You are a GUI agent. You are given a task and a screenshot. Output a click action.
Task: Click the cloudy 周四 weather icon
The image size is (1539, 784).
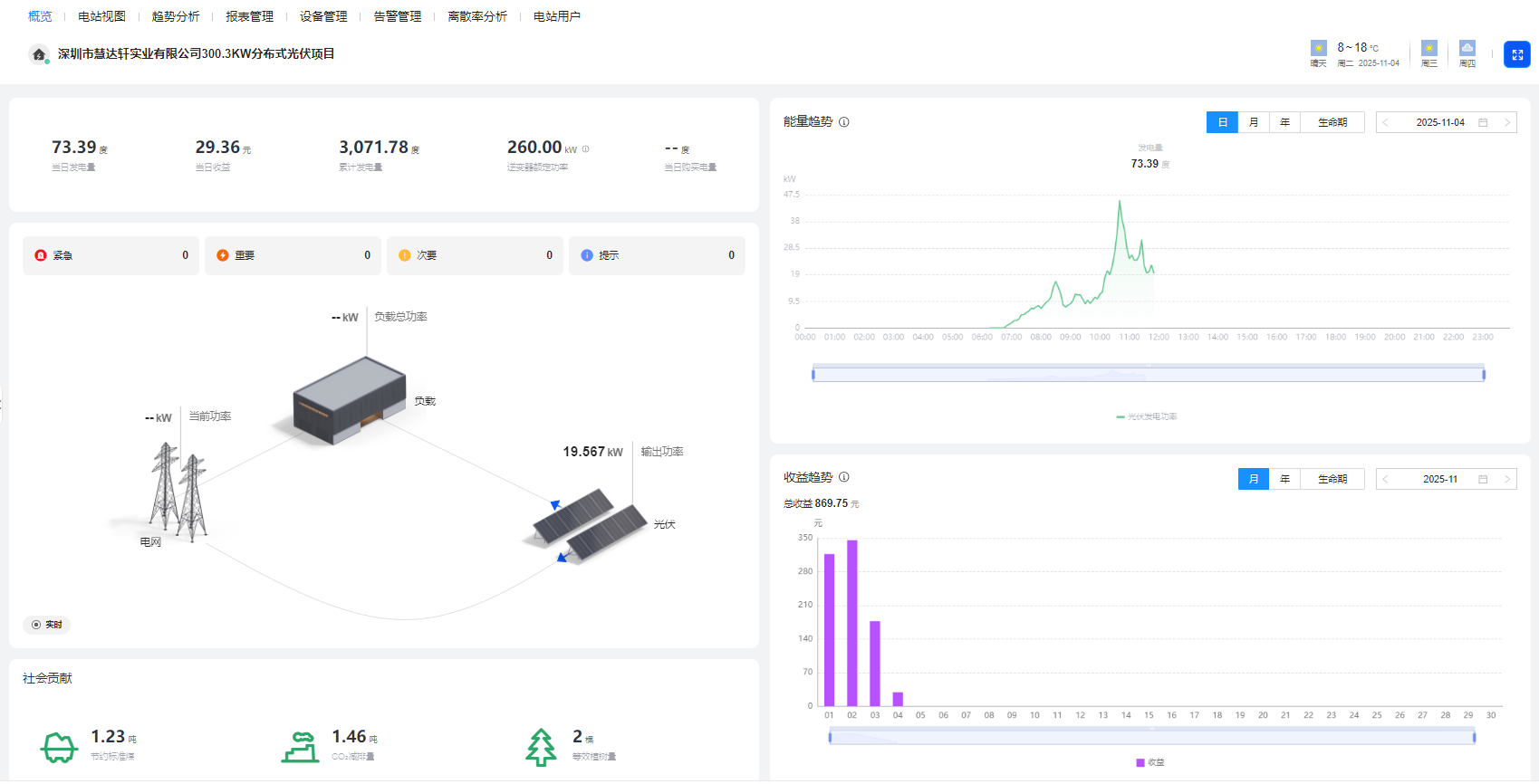pos(1467,49)
